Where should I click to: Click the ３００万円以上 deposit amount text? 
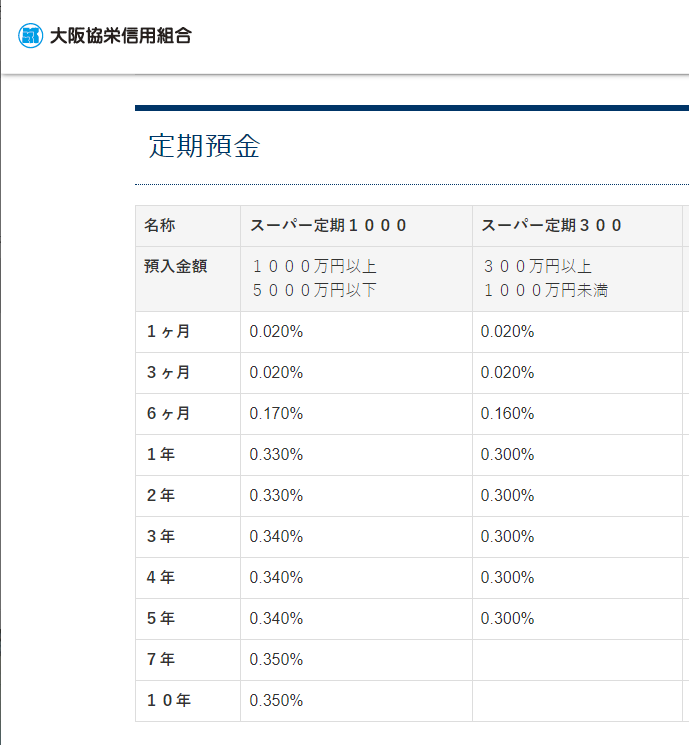coord(537,266)
